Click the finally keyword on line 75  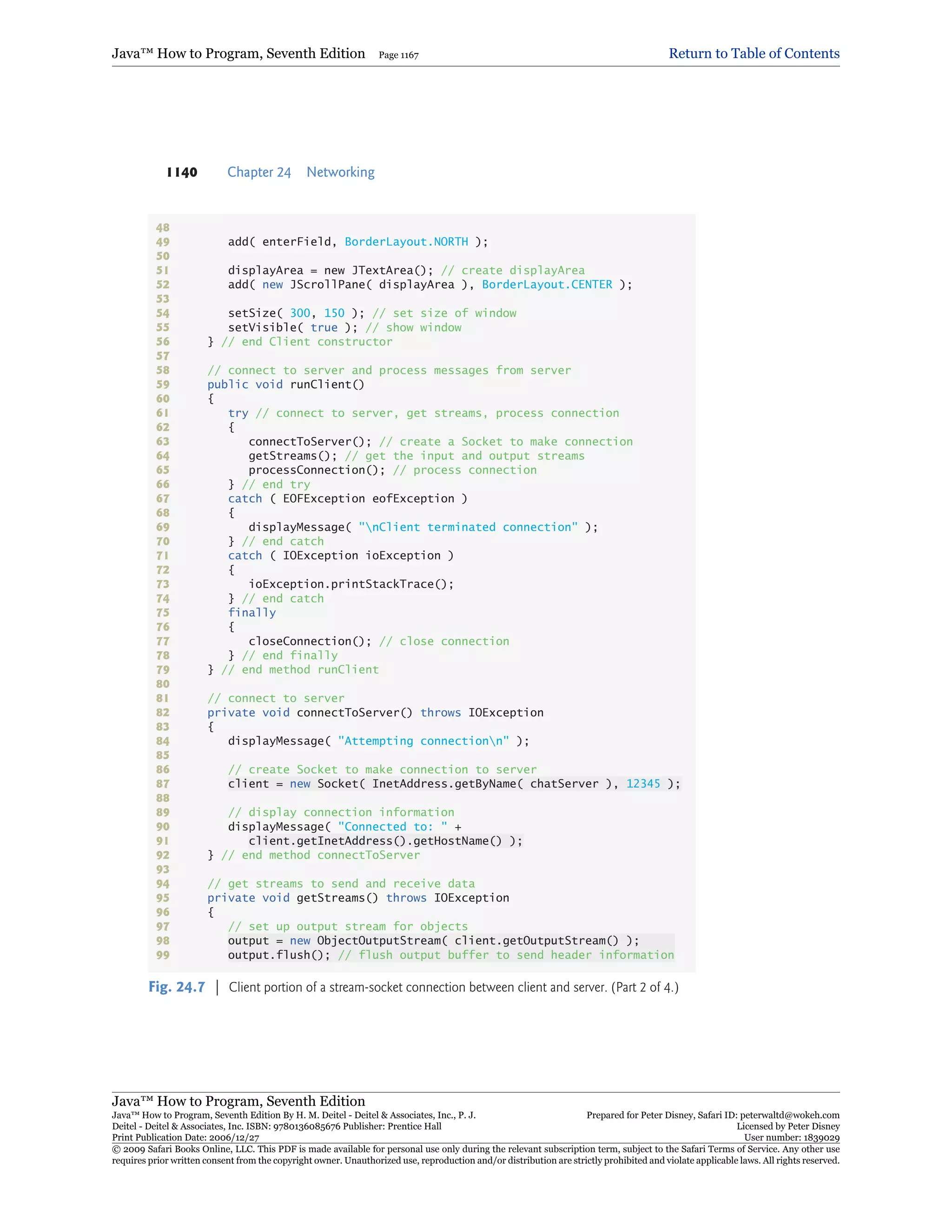(251, 613)
